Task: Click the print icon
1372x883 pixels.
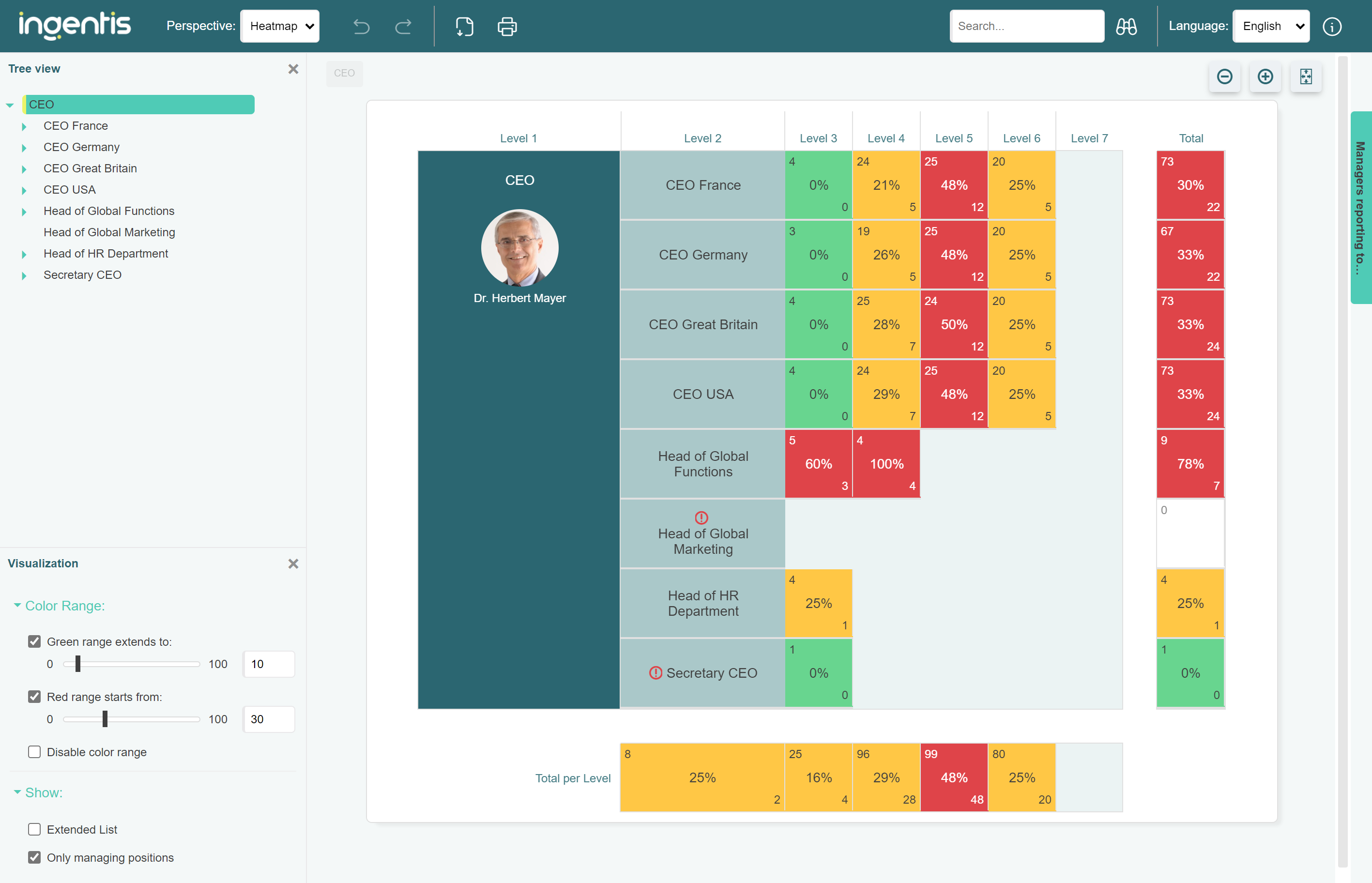Action: pyautogui.click(x=506, y=26)
